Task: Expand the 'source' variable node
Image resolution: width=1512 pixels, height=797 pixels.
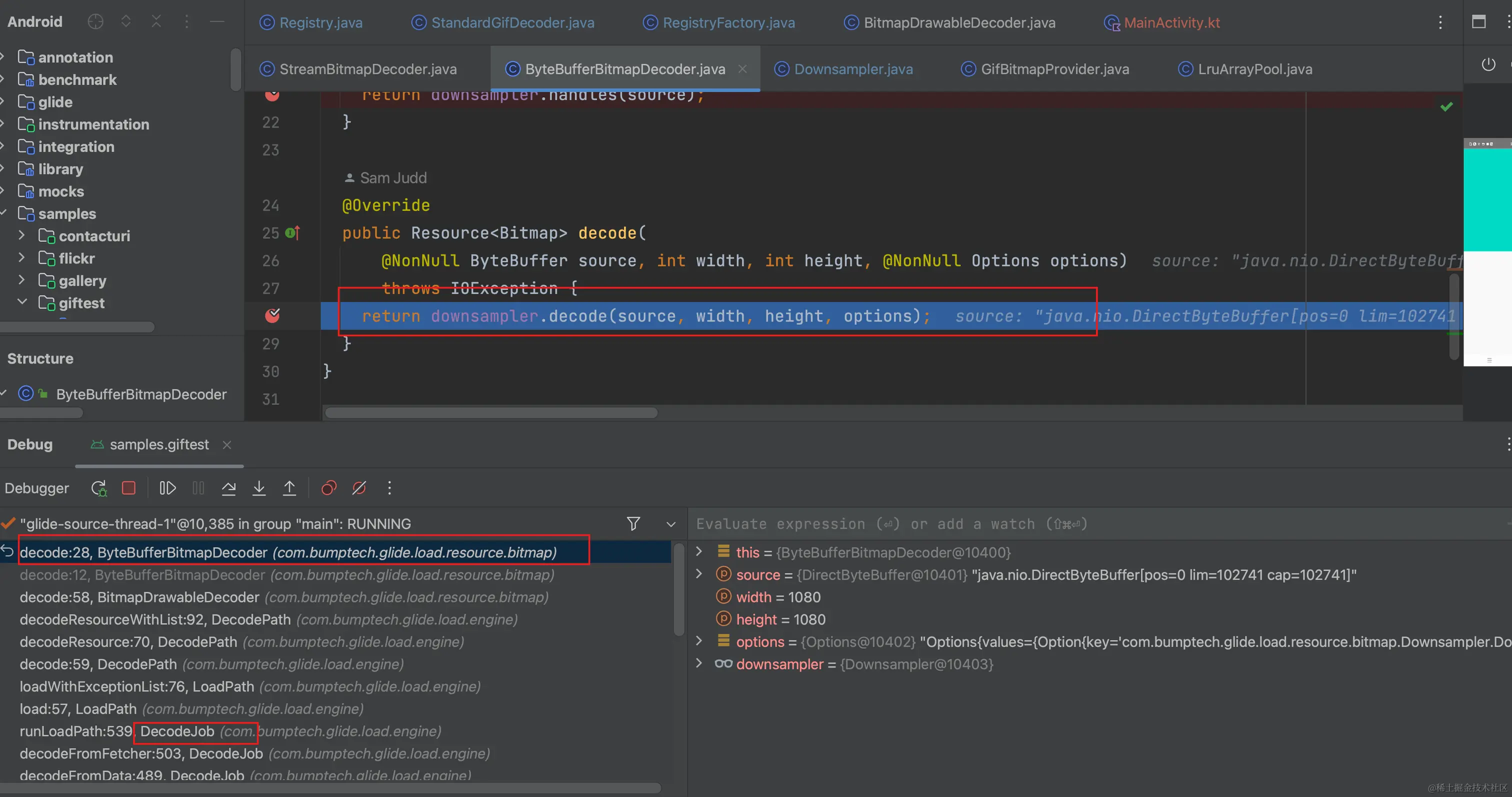Action: (x=699, y=574)
